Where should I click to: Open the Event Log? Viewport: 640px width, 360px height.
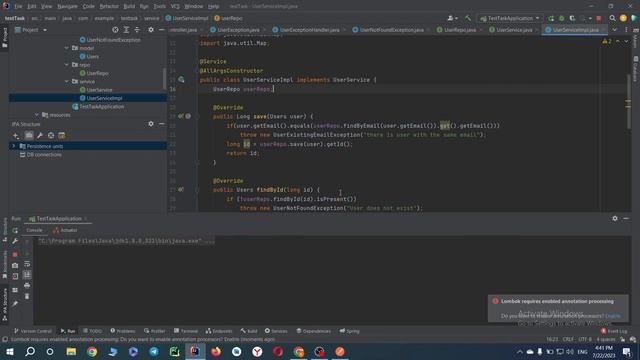[x=614, y=331]
